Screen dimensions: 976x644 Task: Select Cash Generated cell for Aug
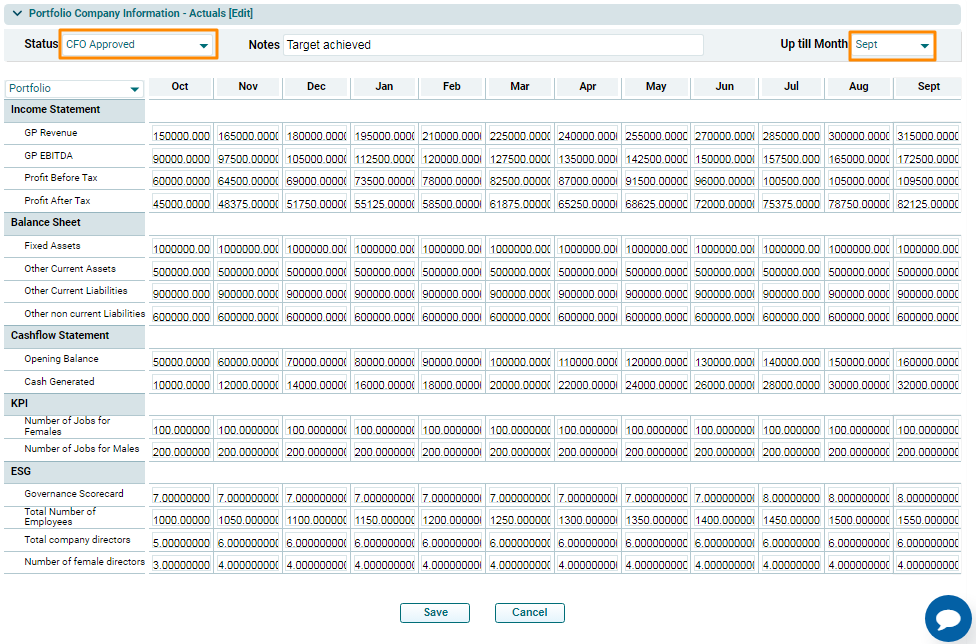(859, 385)
